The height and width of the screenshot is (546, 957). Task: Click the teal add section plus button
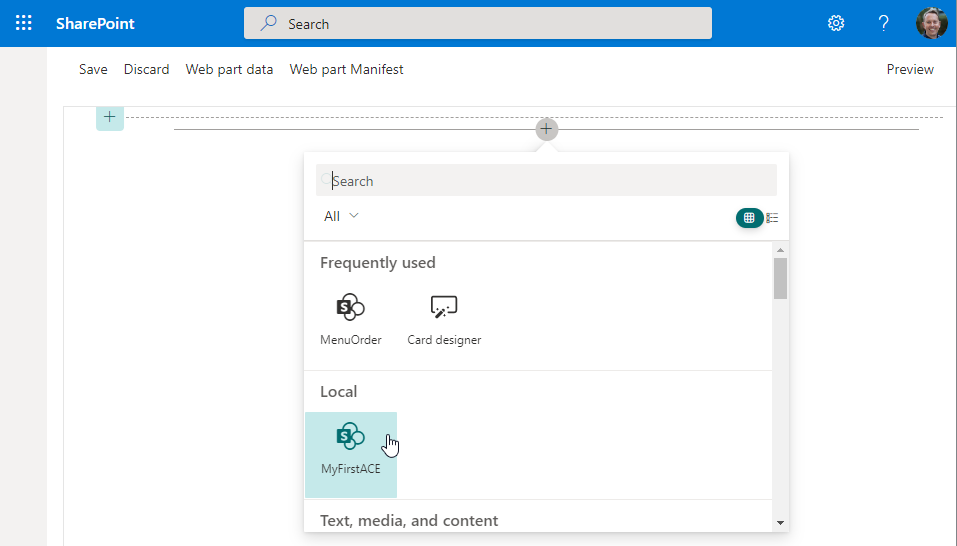[109, 118]
